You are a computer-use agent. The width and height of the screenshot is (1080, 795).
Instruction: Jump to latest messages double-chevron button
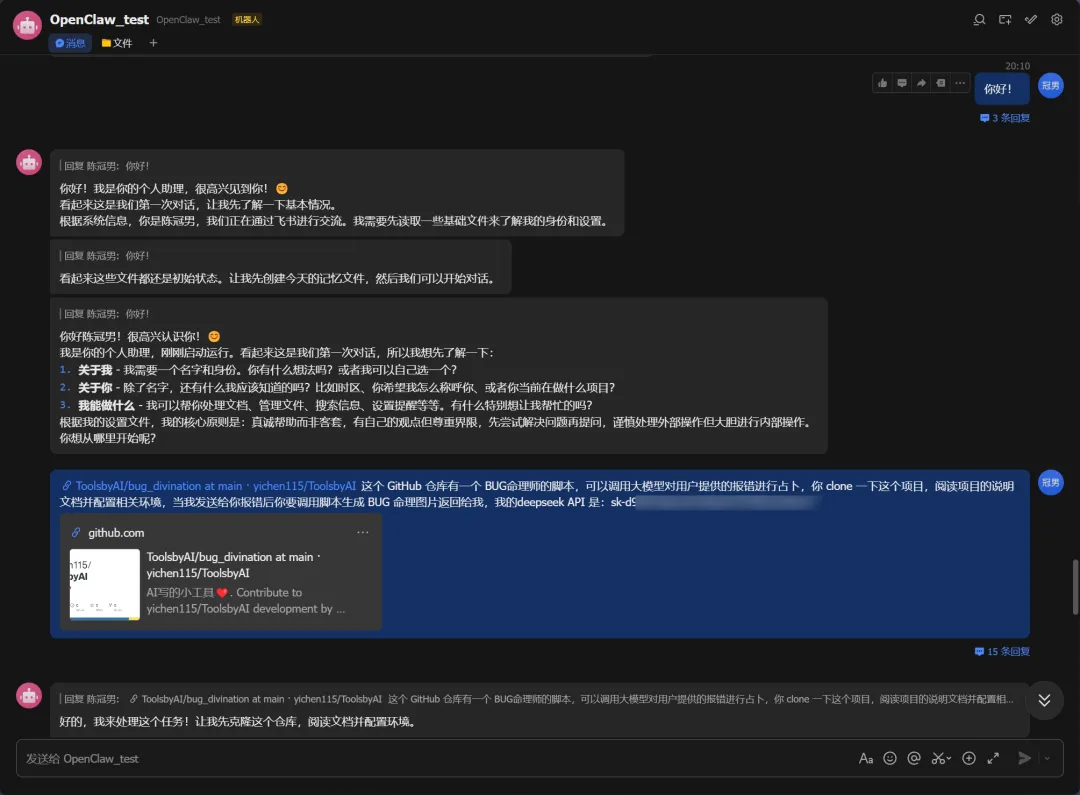click(x=1044, y=700)
